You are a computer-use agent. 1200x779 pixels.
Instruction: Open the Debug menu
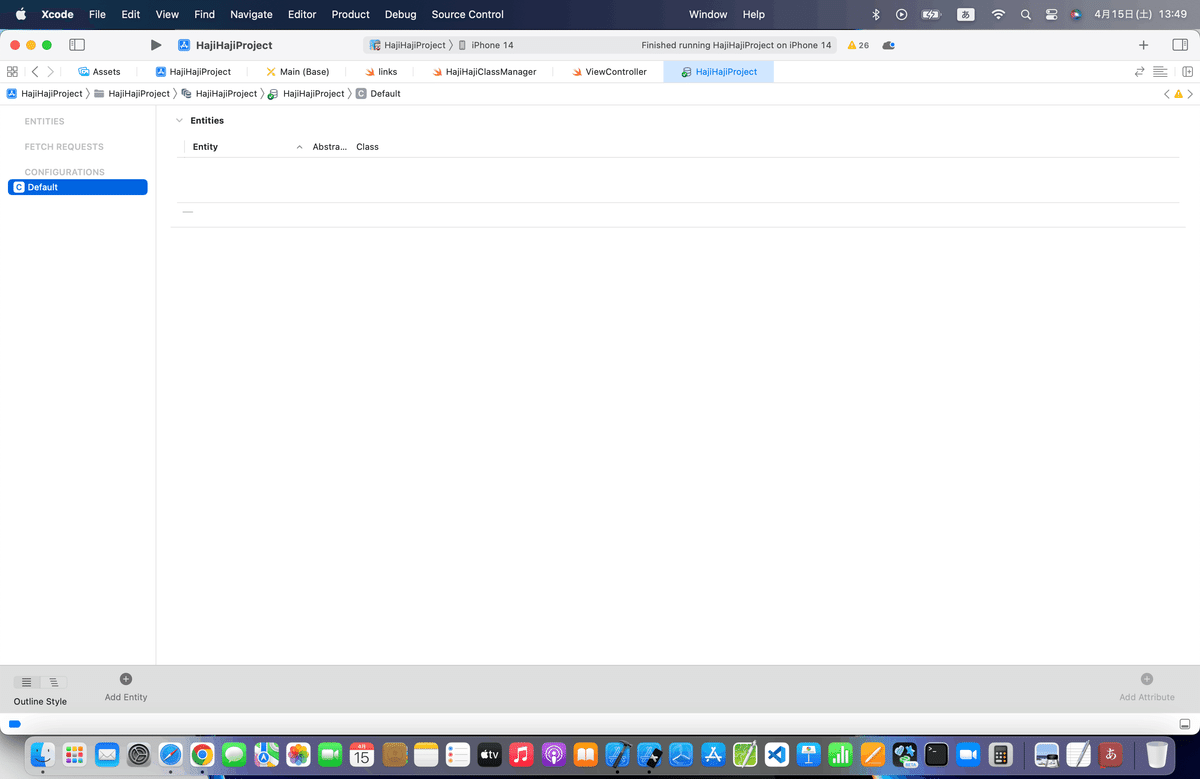(401, 14)
